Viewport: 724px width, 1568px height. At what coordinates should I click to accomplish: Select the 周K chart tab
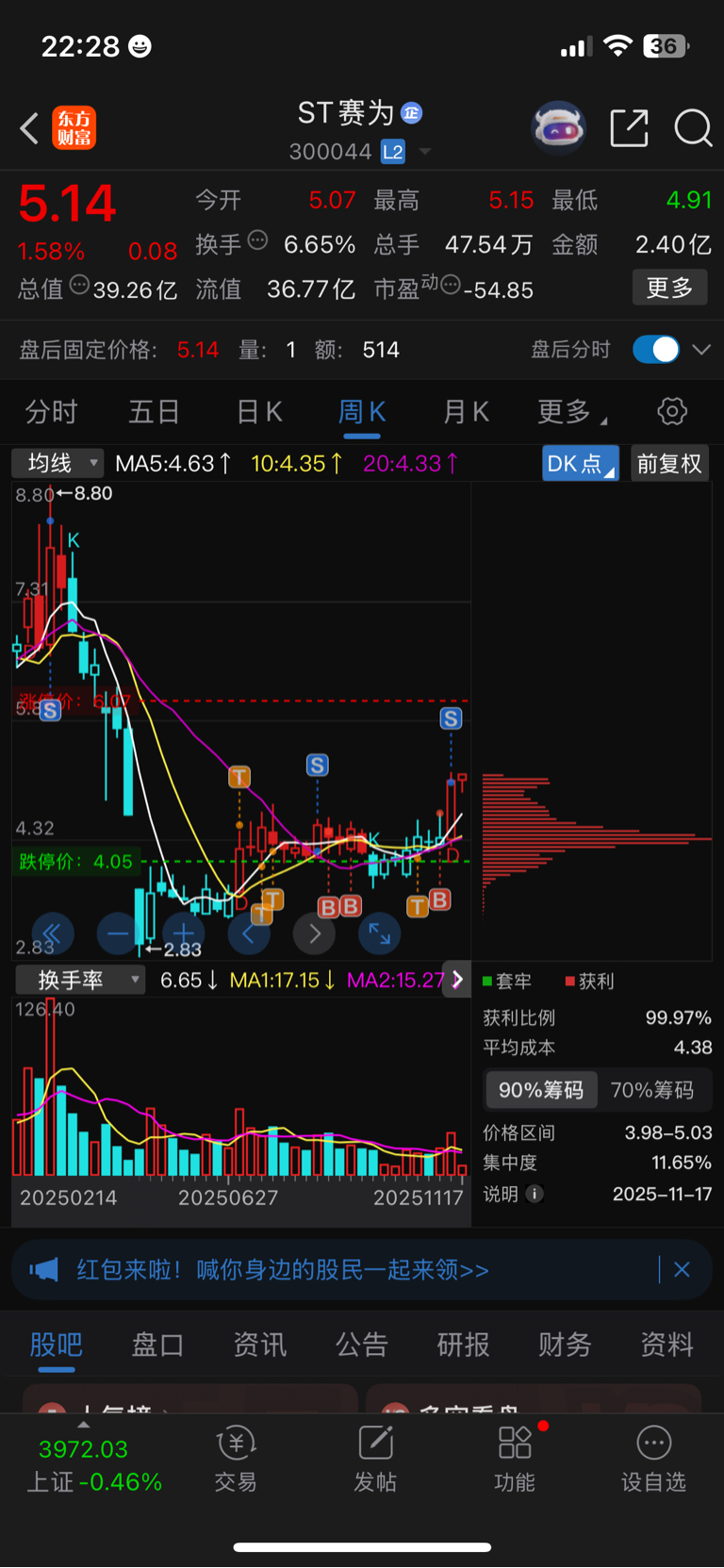tap(362, 412)
